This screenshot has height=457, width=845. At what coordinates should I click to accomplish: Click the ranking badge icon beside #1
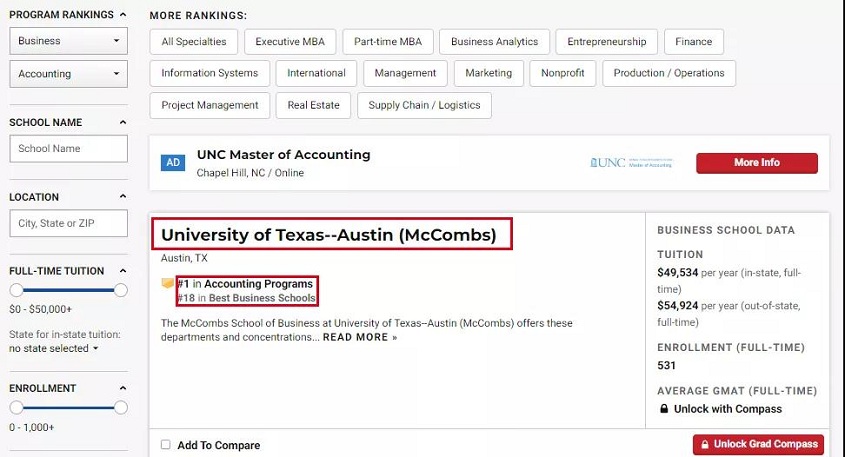[168, 283]
